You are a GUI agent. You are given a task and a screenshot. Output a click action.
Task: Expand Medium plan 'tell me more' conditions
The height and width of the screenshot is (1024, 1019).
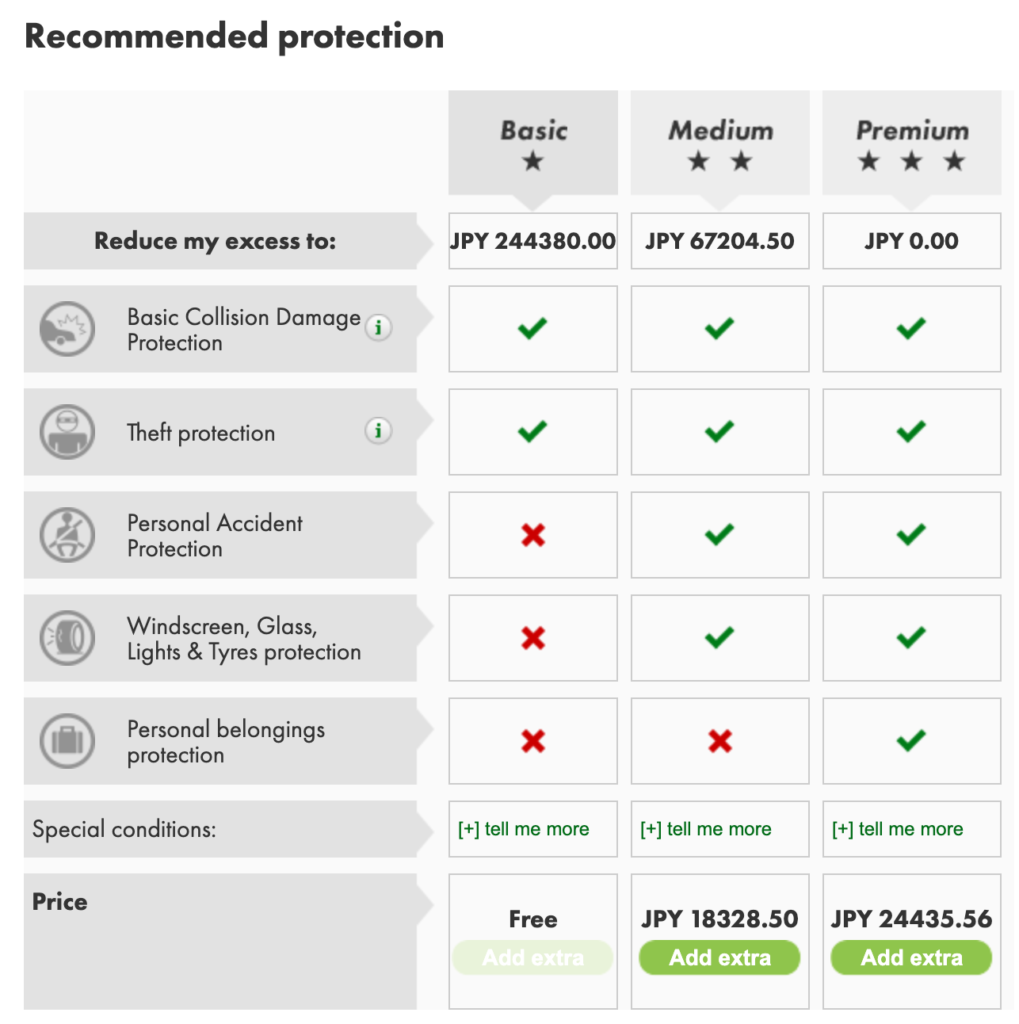pyautogui.click(x=706, y=829)
